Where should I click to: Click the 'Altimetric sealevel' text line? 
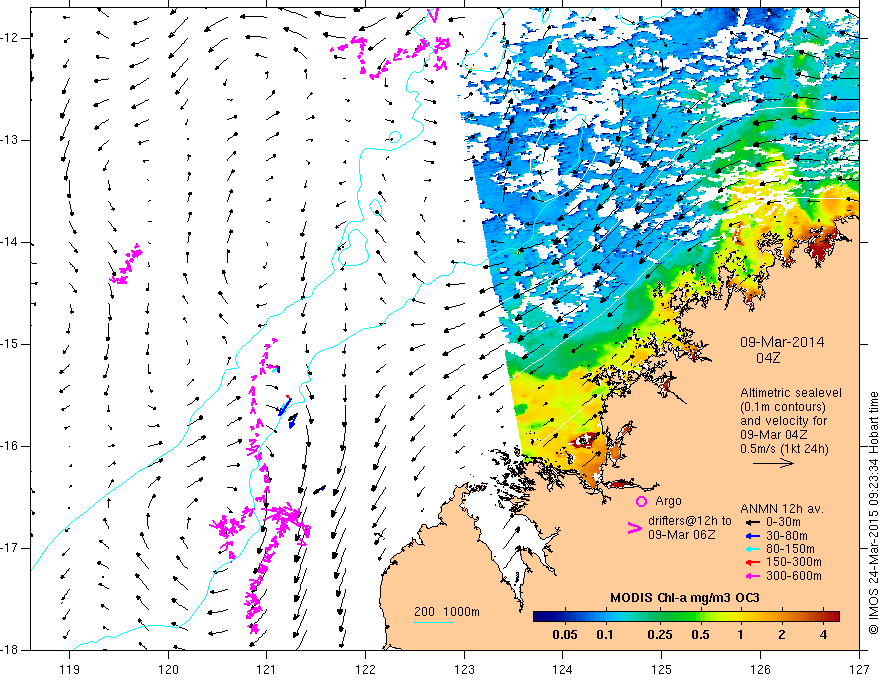(x=791, y=393)
